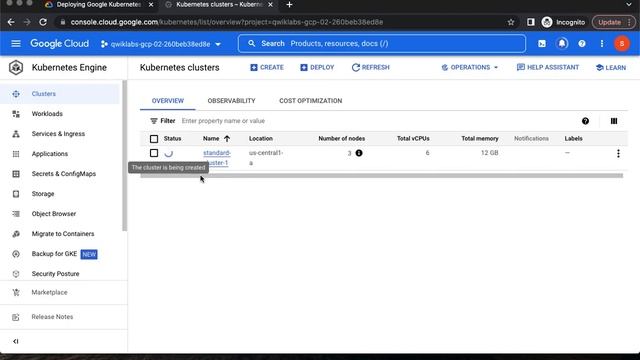The width and height of the screenshot is (640, 360).
Task: Click the Release Notes icon
Action: [16, 317]
